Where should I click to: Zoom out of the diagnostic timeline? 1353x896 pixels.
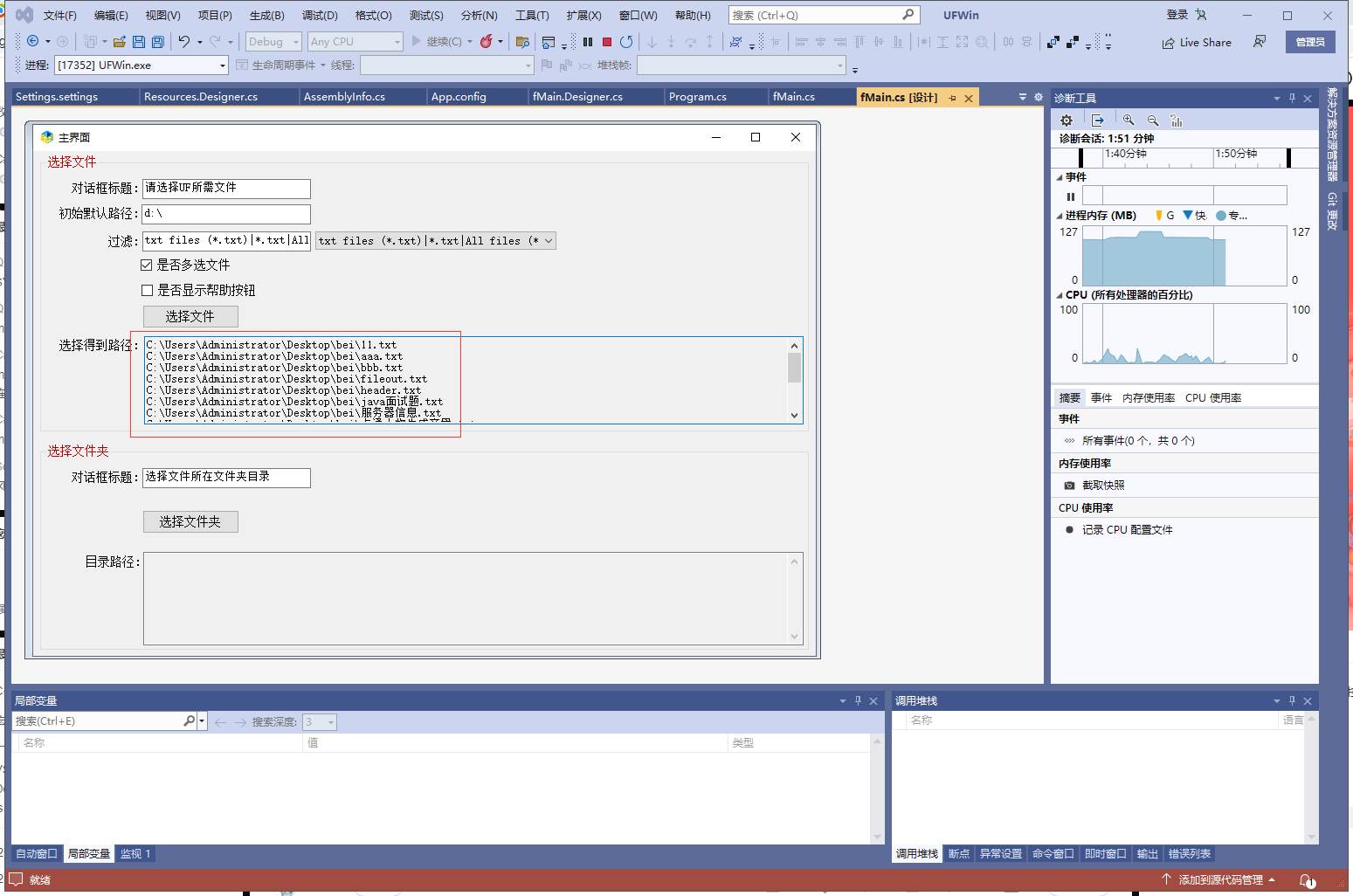tap(1153, 121)
